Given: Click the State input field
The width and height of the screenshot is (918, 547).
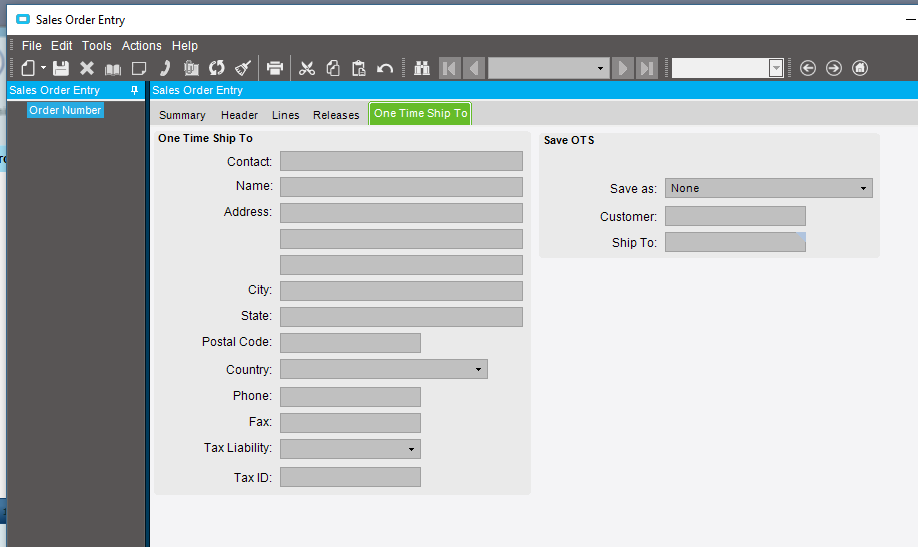Looking at the screenshot, I should point(401,317).
